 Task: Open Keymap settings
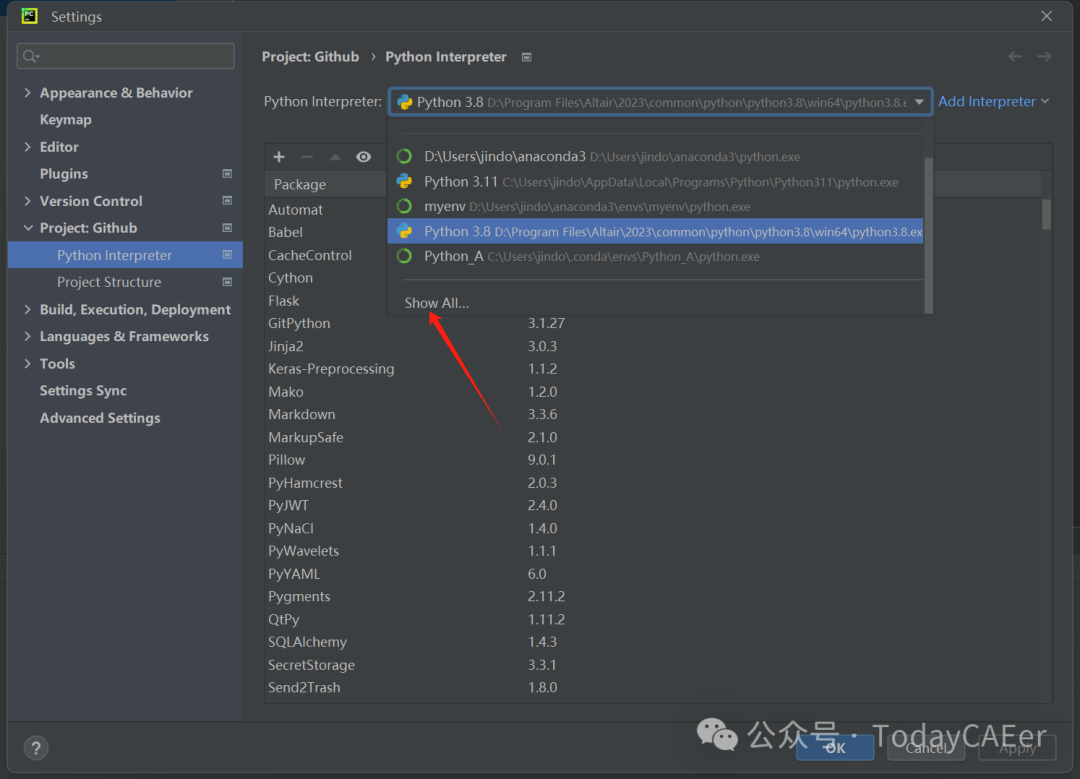pyautogui.click(x=65, y=120)
